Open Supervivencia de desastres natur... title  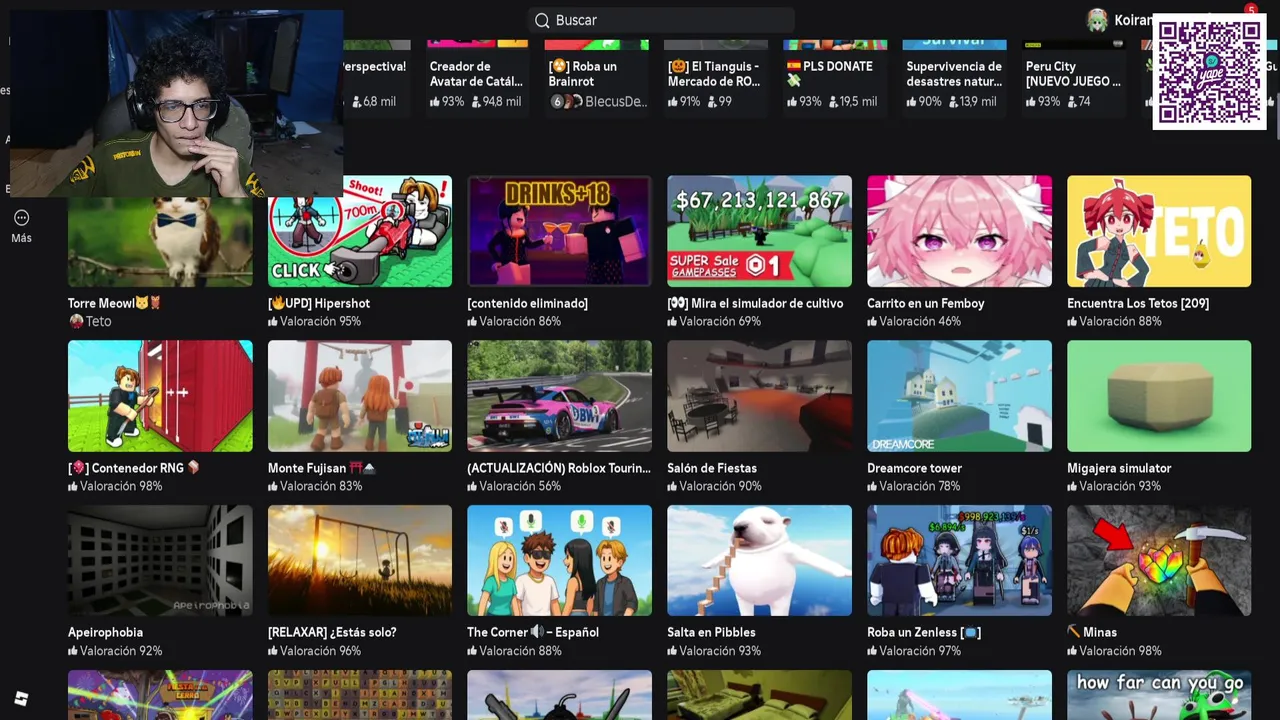[954, 73]
